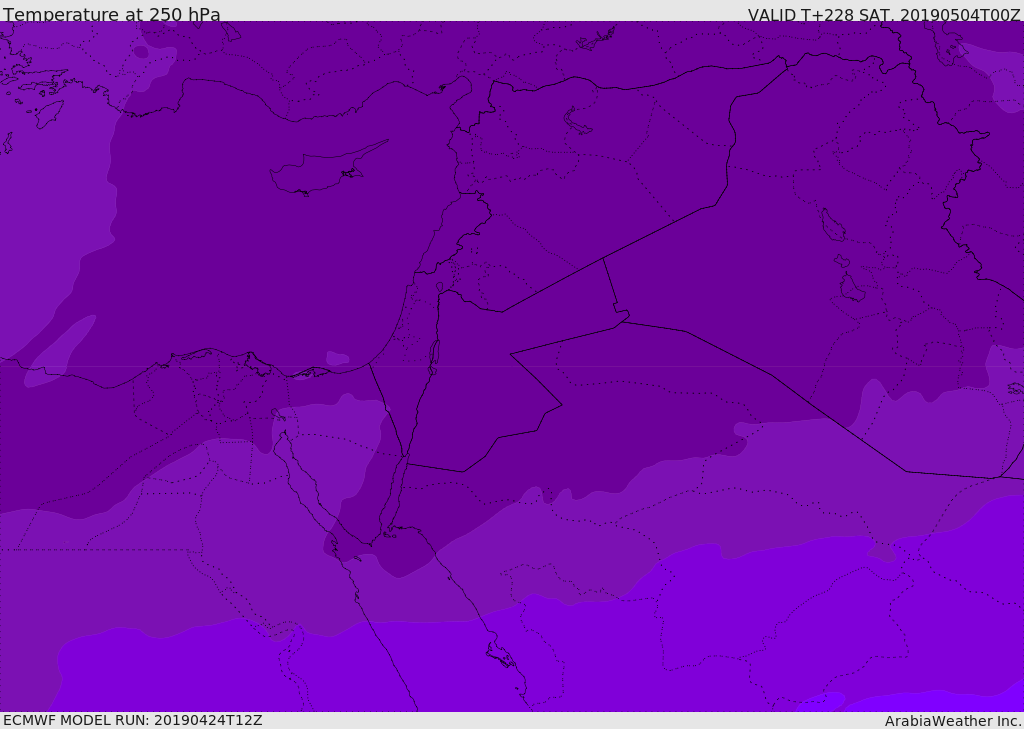
Task: Click the "Temperature at 250 hPa" title
Action: (x=112, y=15)
